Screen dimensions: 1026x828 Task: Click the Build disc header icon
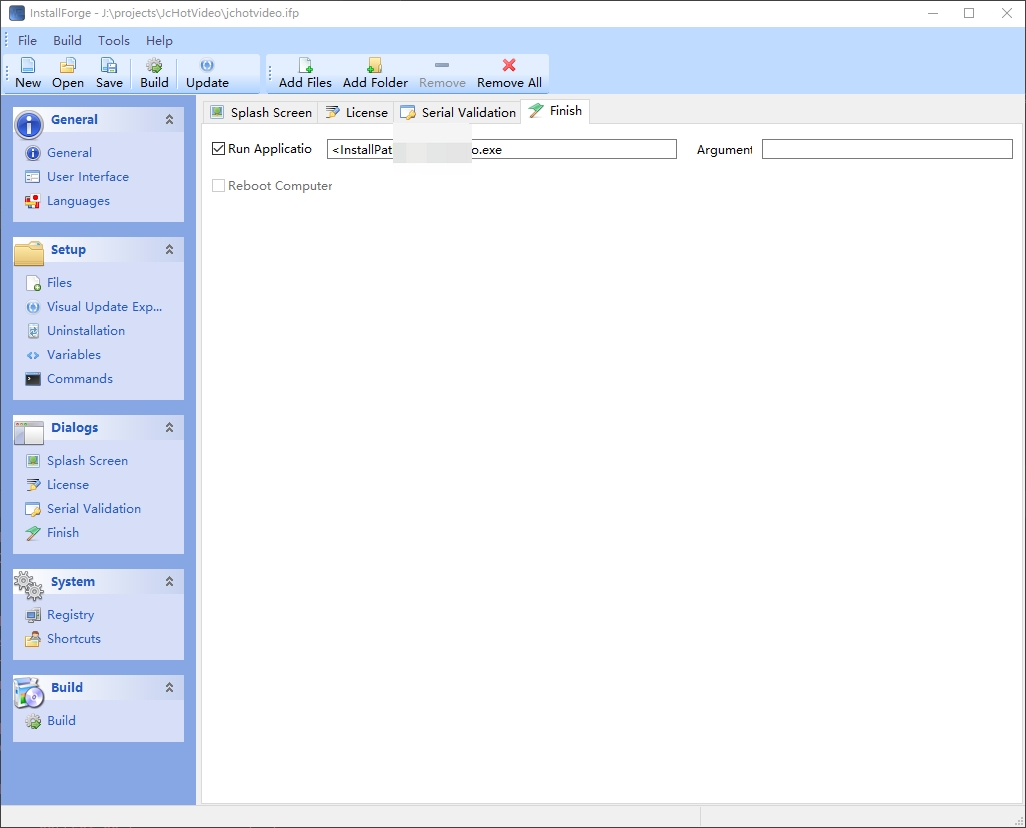29,693
